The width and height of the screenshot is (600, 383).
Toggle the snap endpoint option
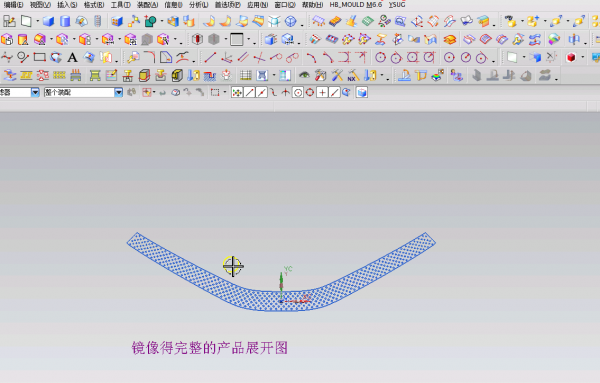click(249, 93)
